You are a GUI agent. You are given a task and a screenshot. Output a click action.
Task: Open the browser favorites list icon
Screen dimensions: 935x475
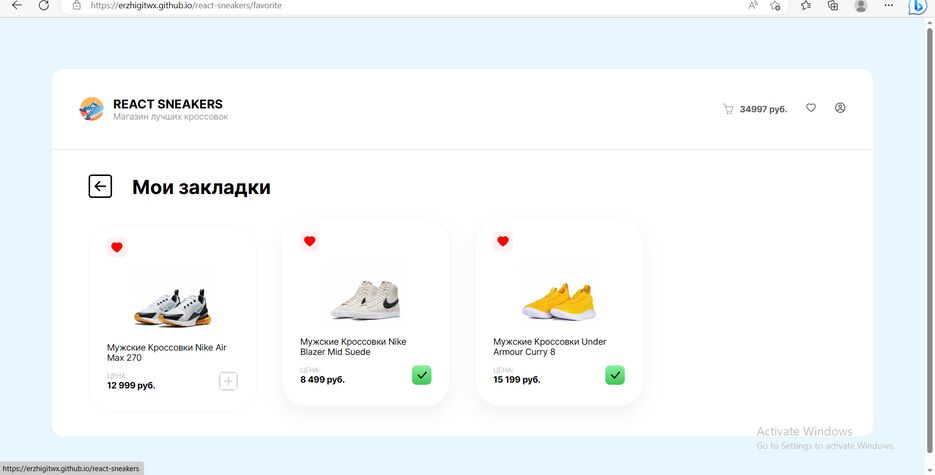[x=806, y=5]
